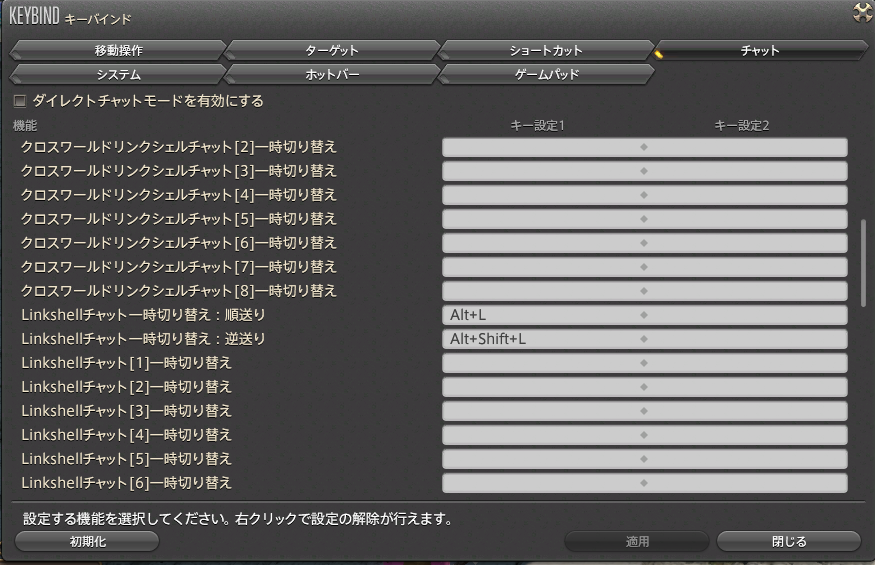The image size is (875, 565).
Task: Select key setting 1 for クロスワールドリンクシェルチャット[5]
Action: pos(543,219)
